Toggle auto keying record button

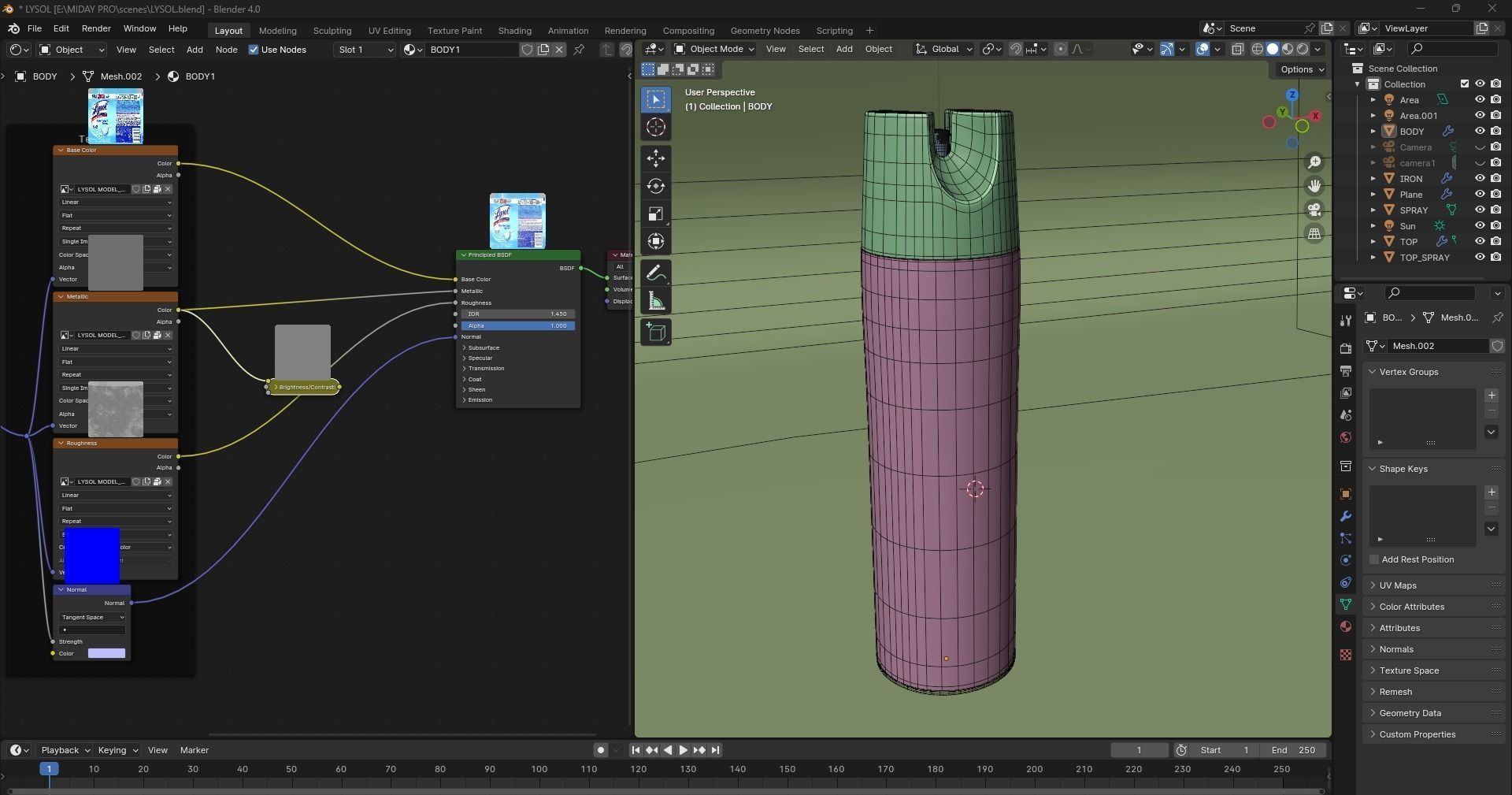(x=600, y=750)
